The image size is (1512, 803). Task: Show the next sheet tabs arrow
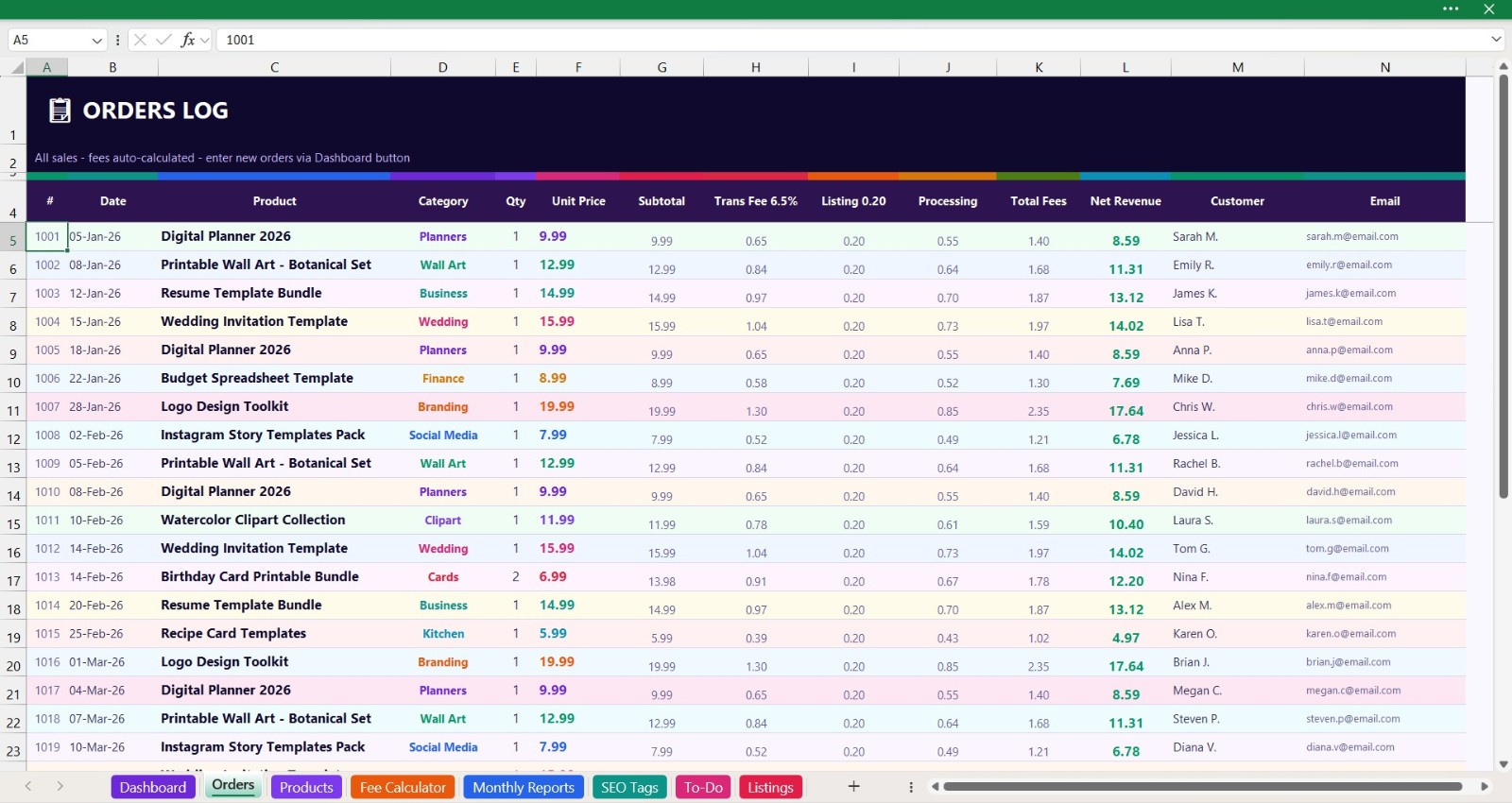60,786
